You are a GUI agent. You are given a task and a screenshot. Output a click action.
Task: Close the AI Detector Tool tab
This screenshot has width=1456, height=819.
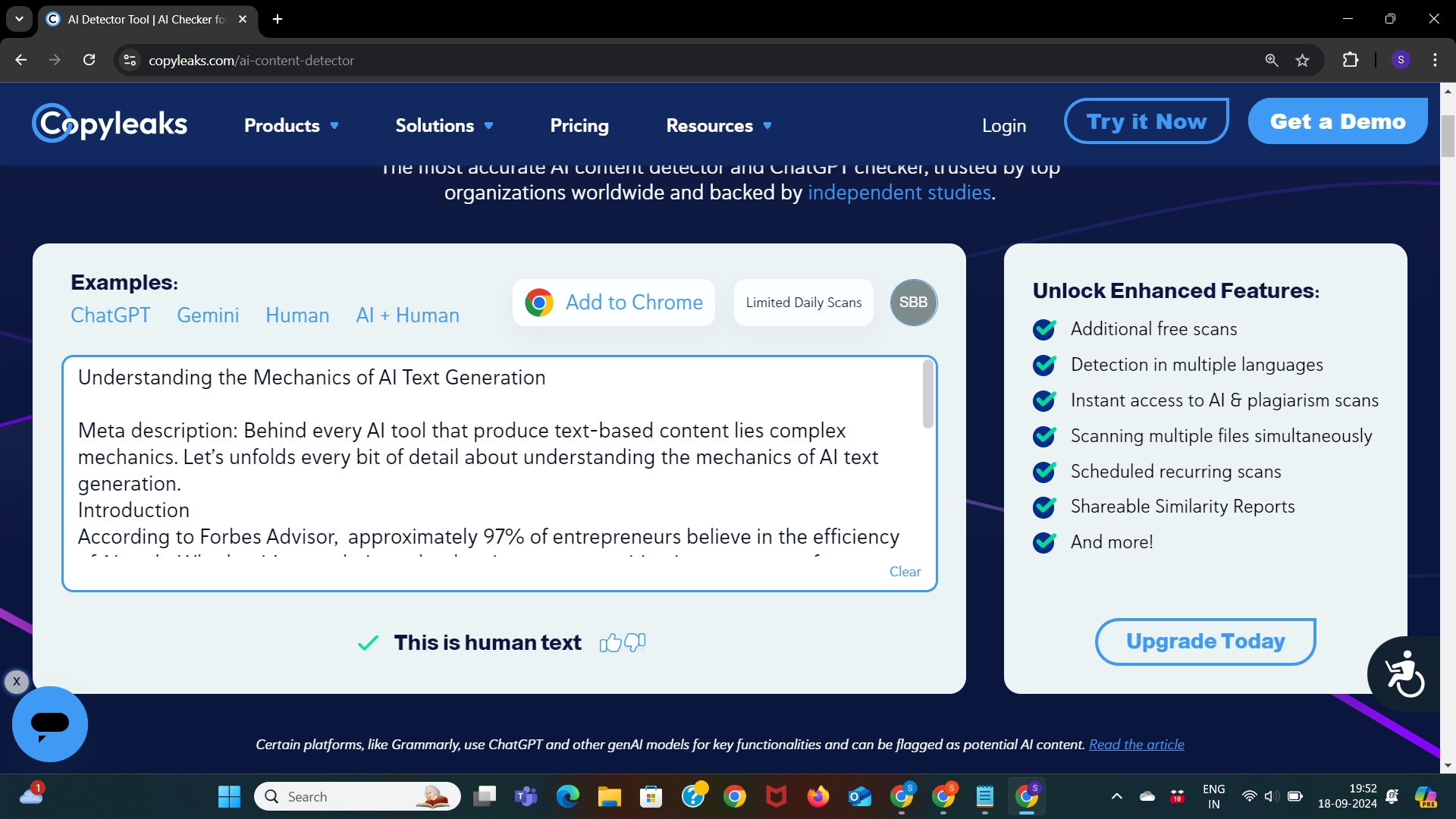[x=243, y=19]
